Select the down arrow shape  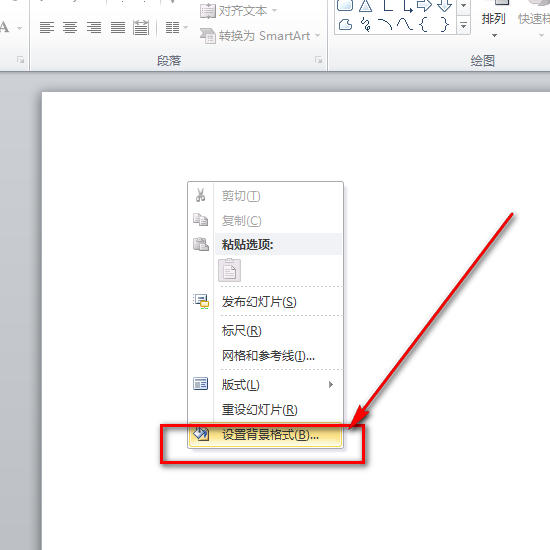445,6
